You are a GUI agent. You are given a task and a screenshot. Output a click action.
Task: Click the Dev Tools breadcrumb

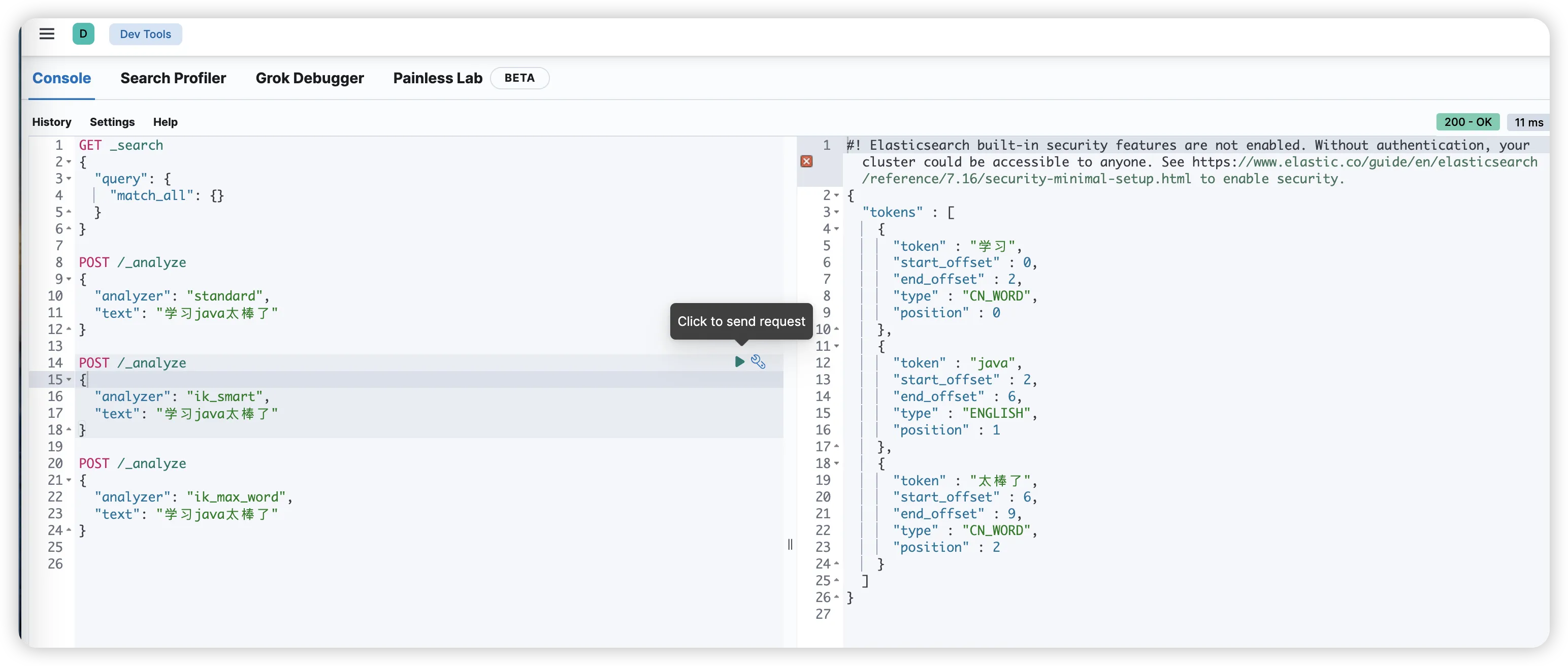click(x=146, y=34)
